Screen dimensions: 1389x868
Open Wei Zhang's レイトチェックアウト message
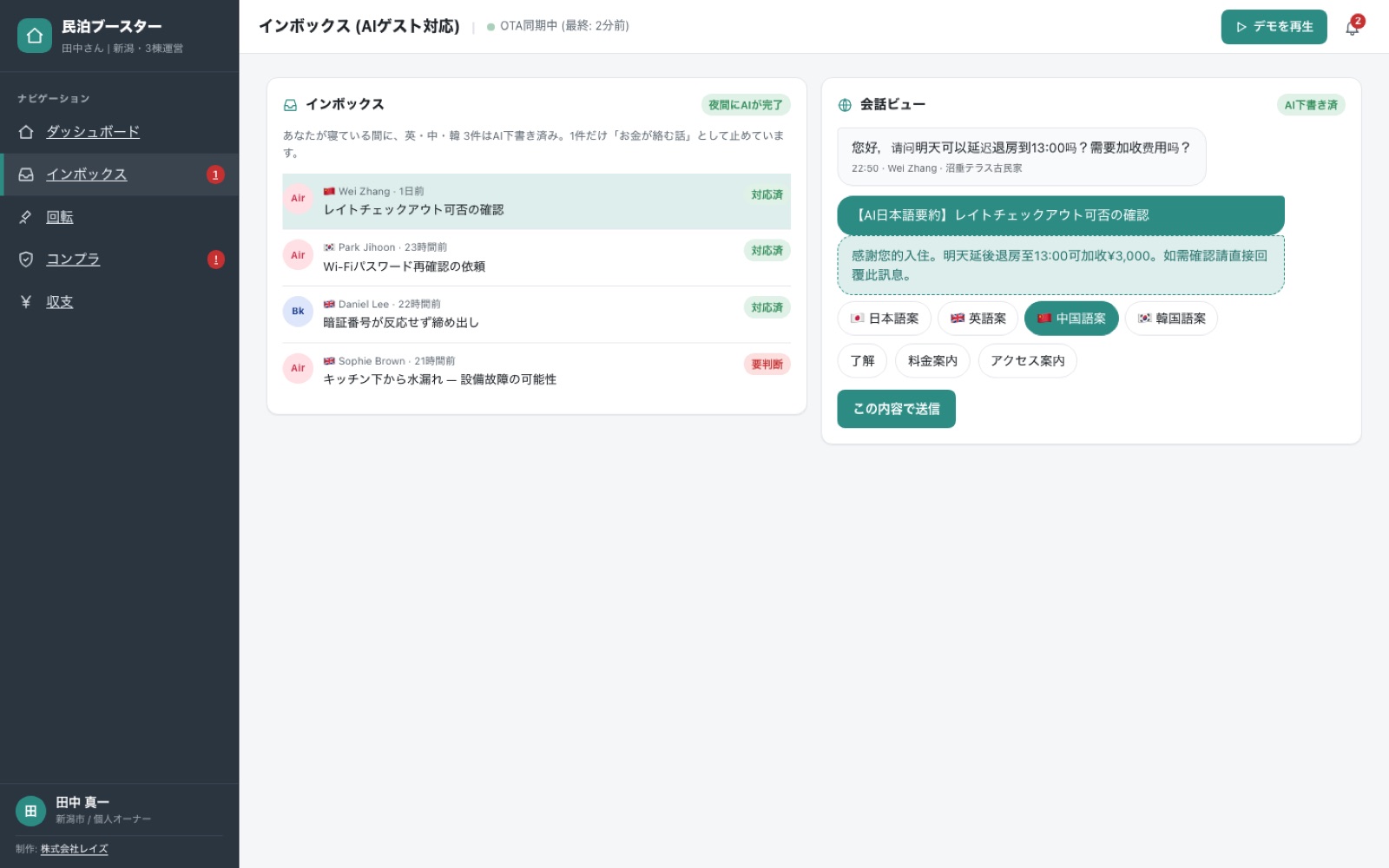tap(537, 201)
